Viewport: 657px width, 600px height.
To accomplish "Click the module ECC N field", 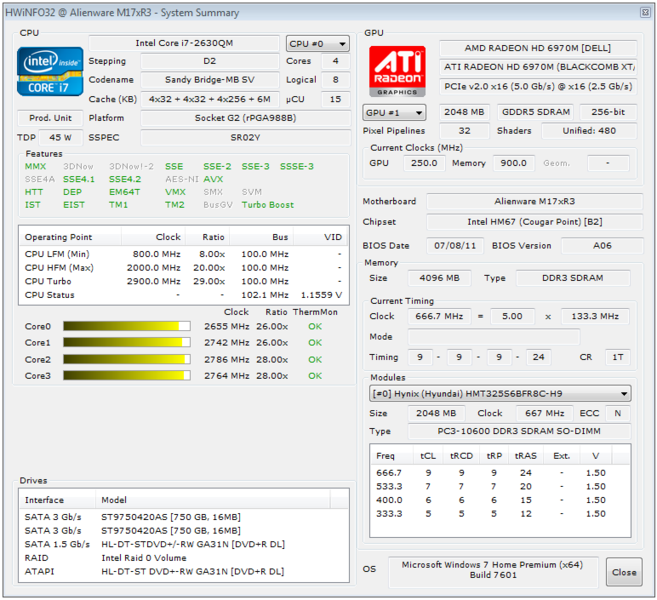I will click(618, 413).
